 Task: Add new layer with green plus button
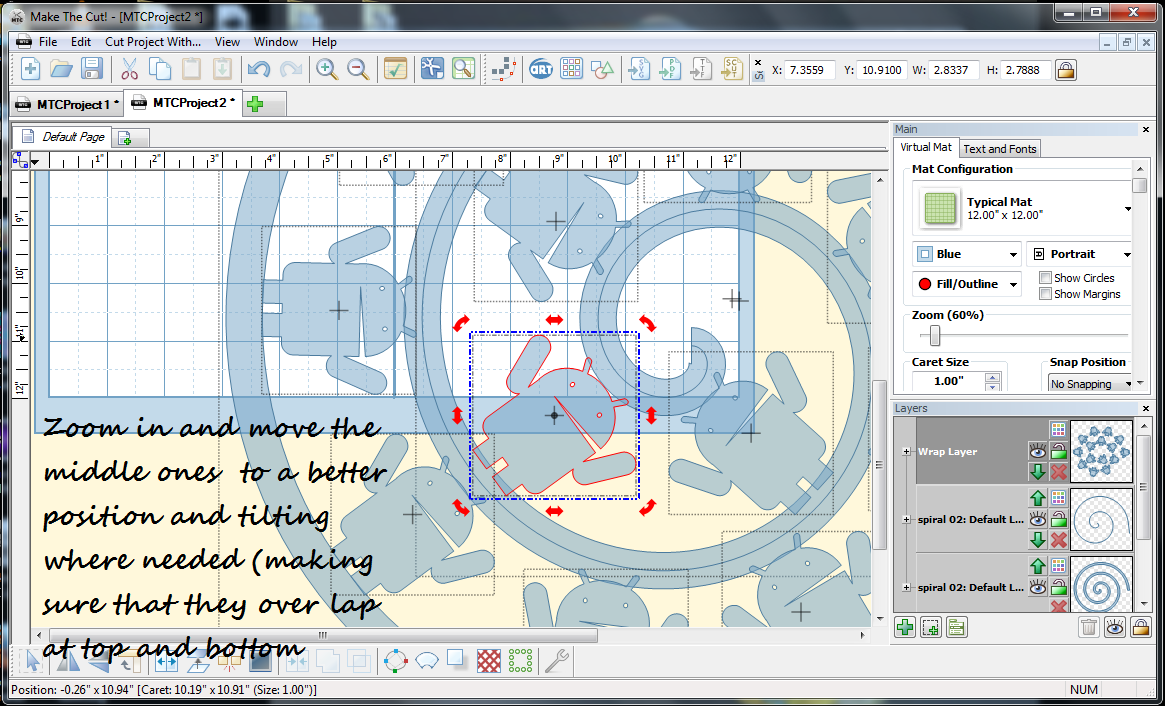click(x=905, y=627)
